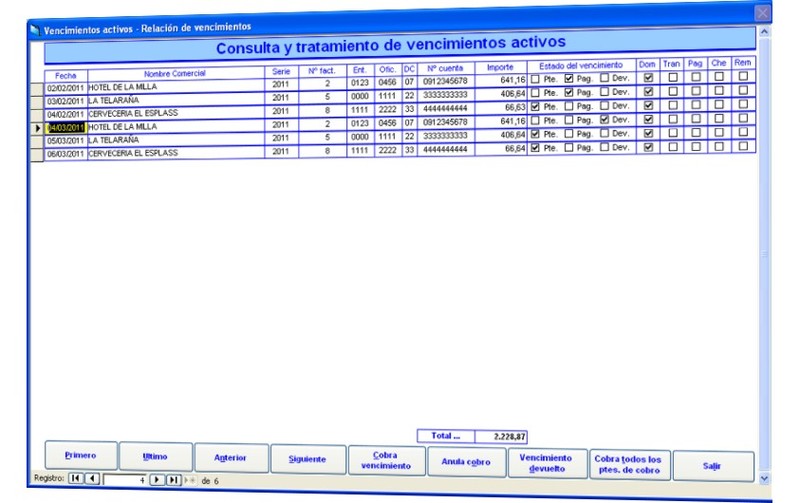Click the new record asterisk navigation icon

(x=190, y=480)
